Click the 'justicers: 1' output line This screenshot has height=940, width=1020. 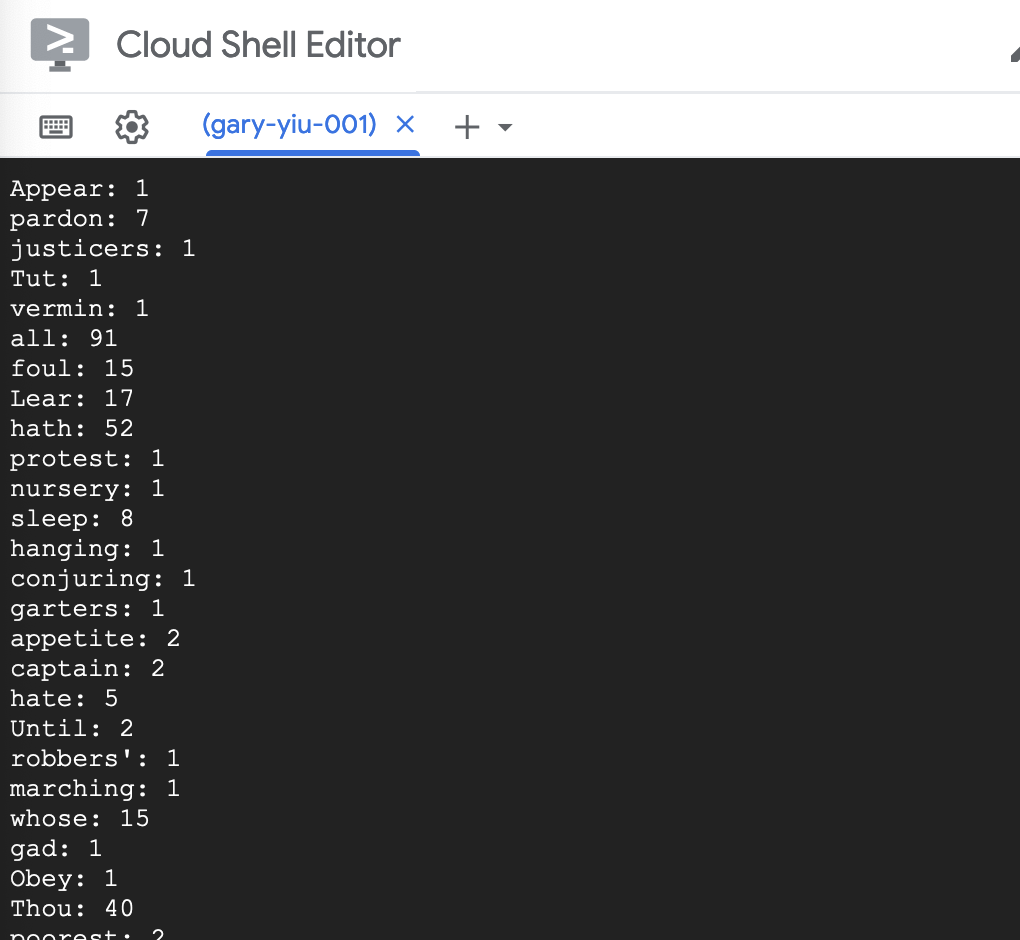[x=103, y=248]
